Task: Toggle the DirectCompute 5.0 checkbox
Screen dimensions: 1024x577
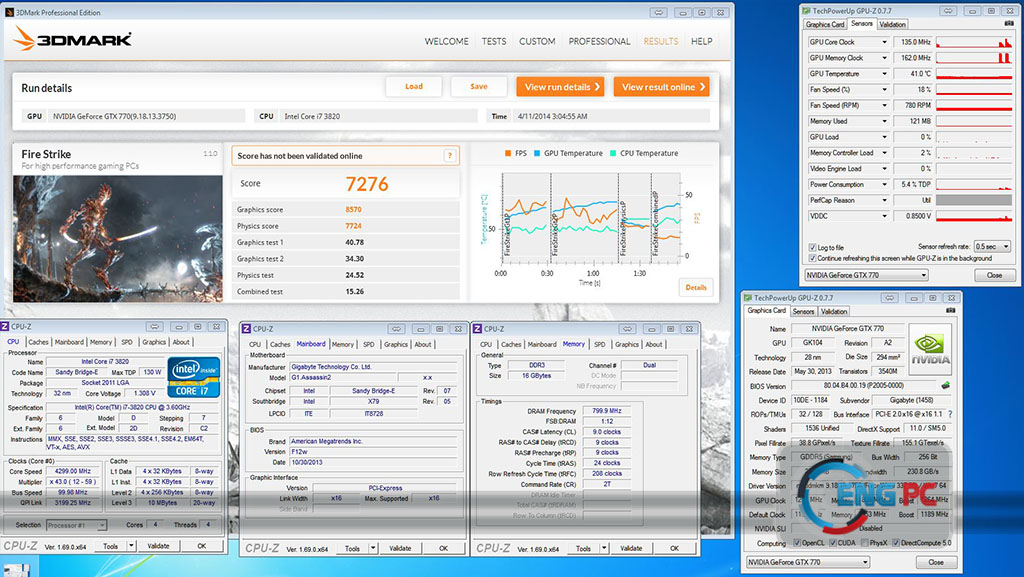Action: click(x=896, y=542)
